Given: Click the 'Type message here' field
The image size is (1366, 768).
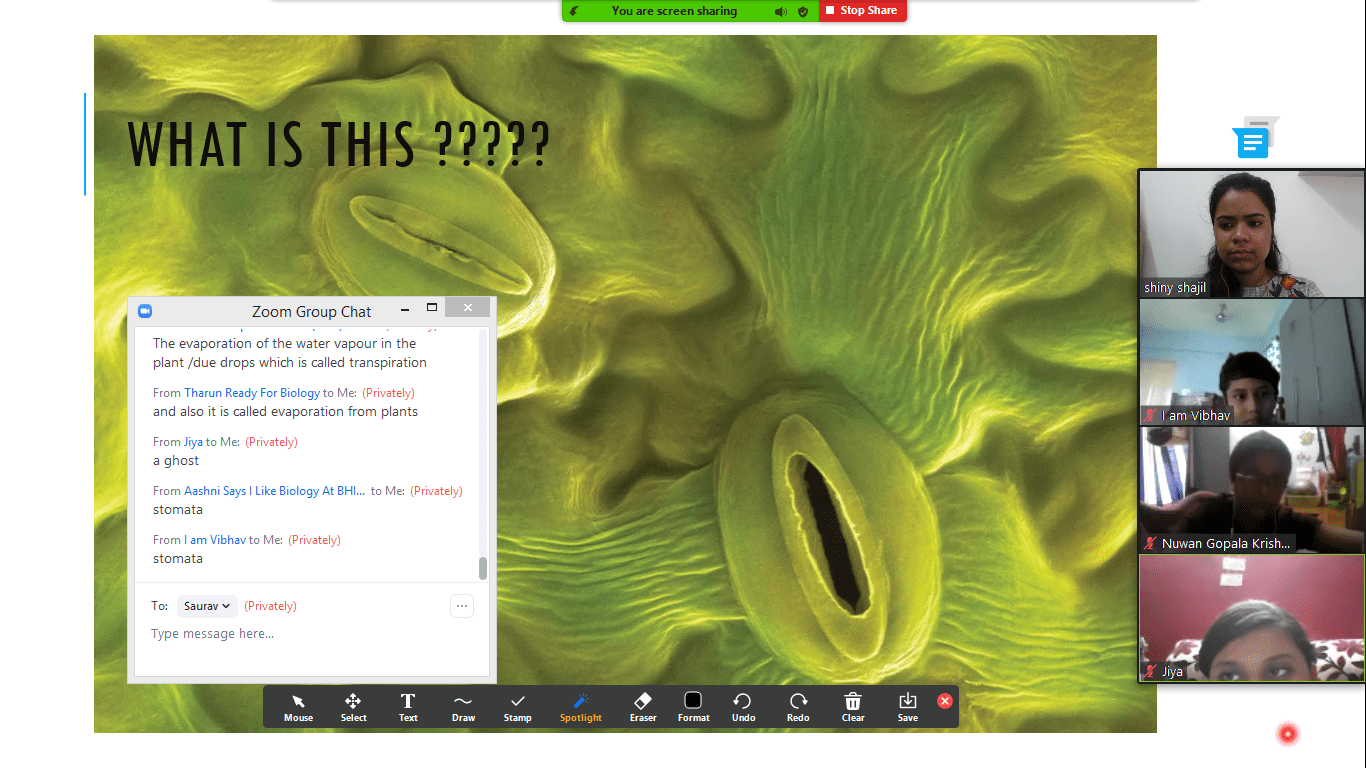Looking at the screenshot, I should [300, 634].
